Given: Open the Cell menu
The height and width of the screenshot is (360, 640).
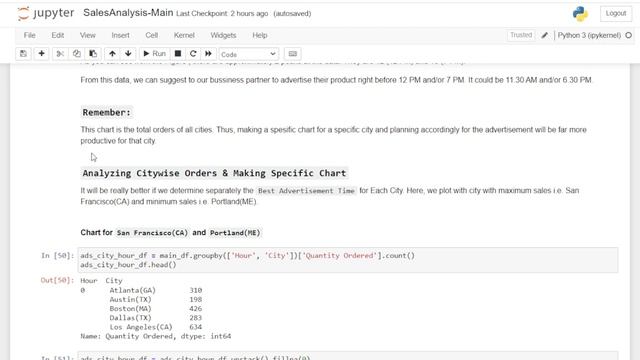Looking at the screenshot, I should tap(151, 36).
